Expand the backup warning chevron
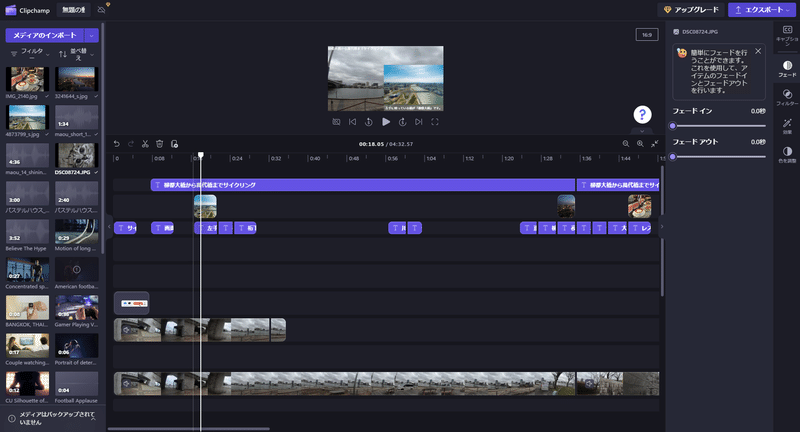The height and width of the screenshot is (432, 800). point(93,418)
